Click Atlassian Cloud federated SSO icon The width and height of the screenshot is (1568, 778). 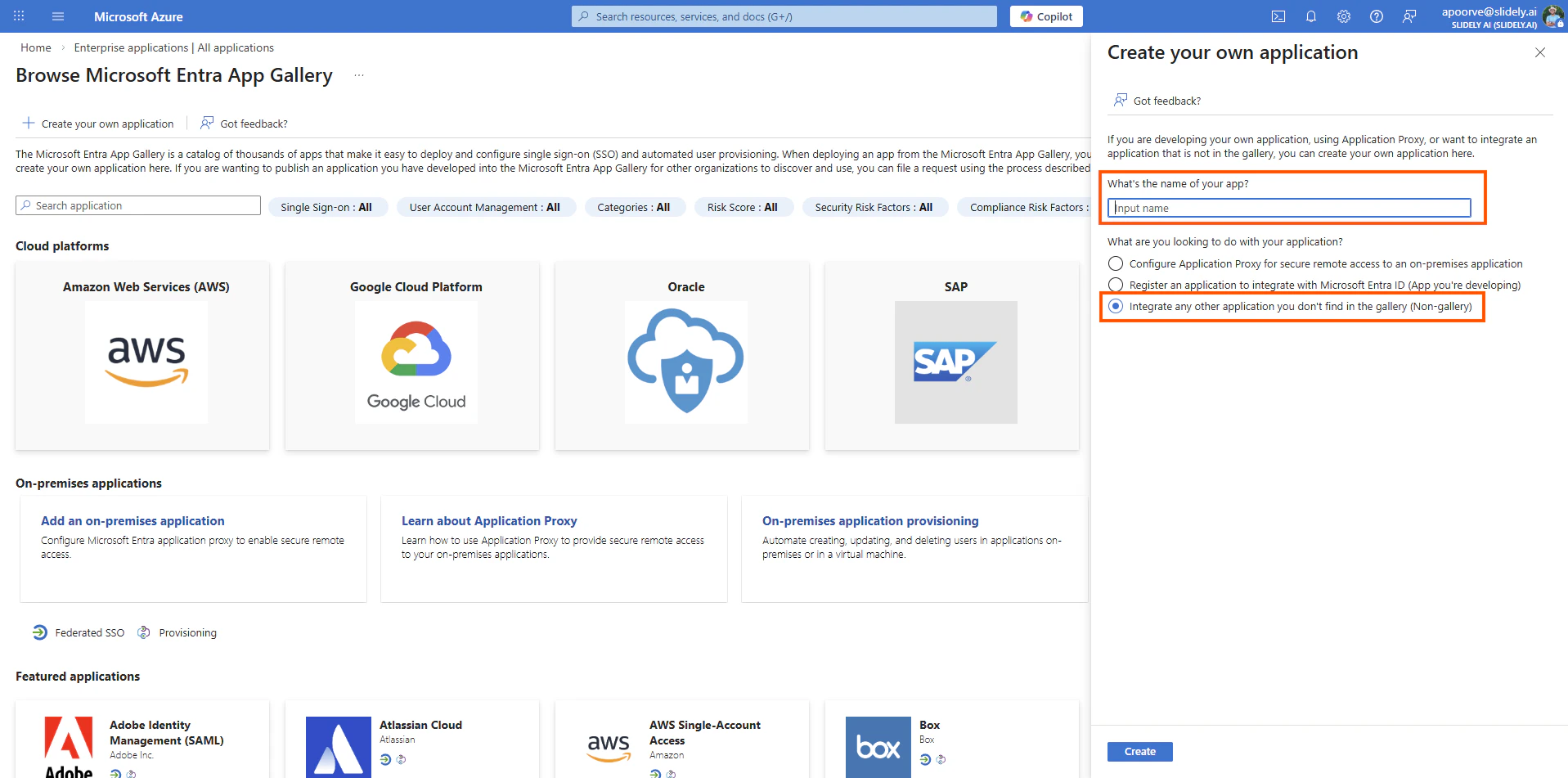coord(385,759)
